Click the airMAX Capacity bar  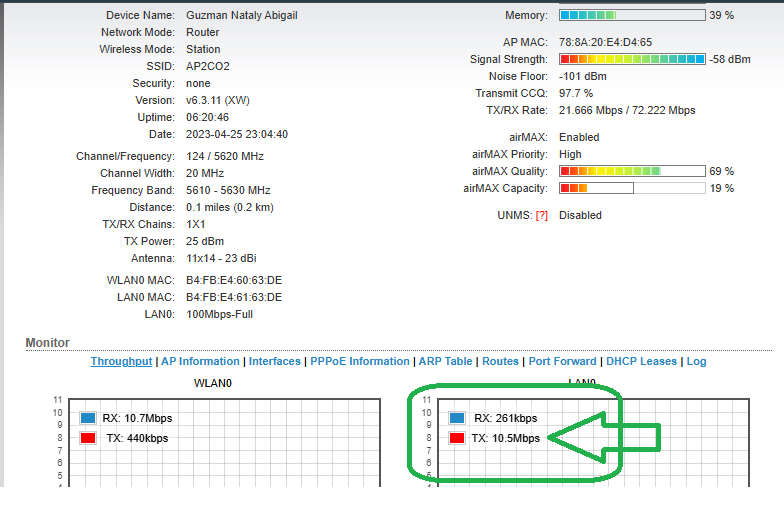pos(632,188)
